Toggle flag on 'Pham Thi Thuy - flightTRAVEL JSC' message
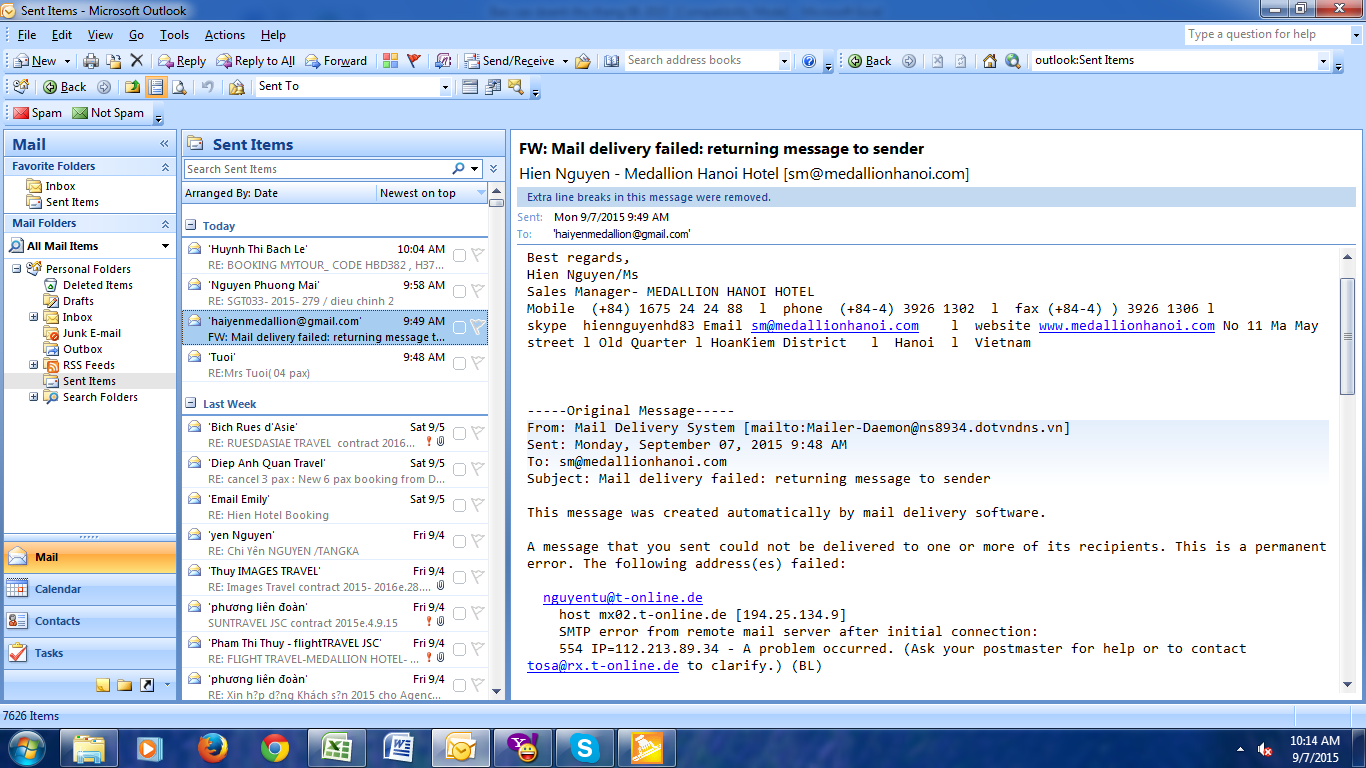 tap(477, 649)
